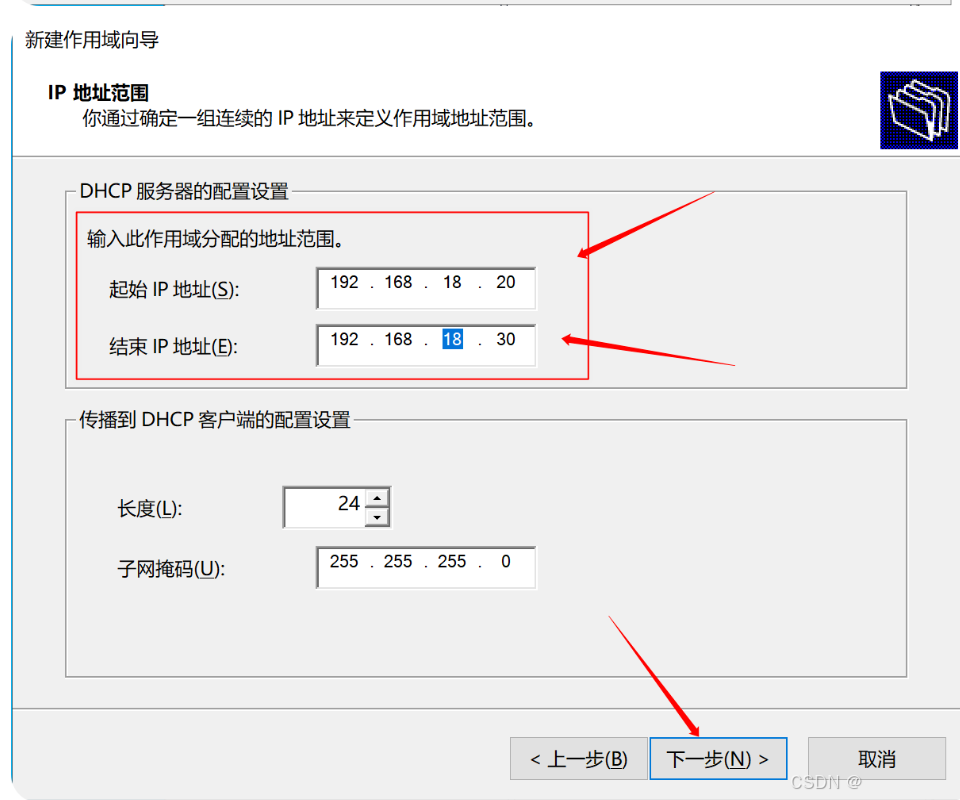Click the folders wizard icon in header
Screen dimensions: 960x800
[x=918, y=110]
